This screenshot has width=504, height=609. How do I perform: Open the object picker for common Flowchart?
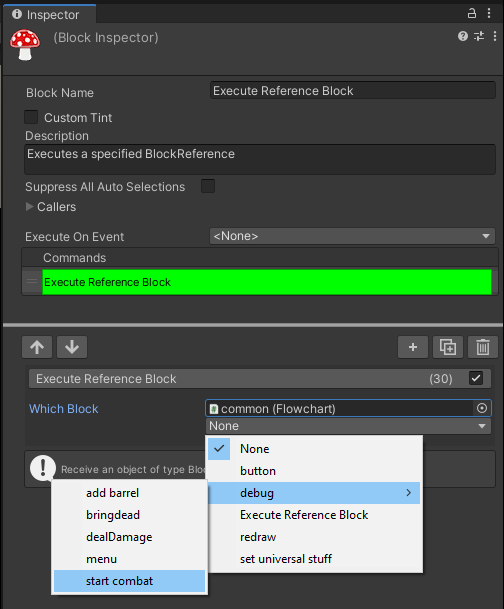point(482,408)
